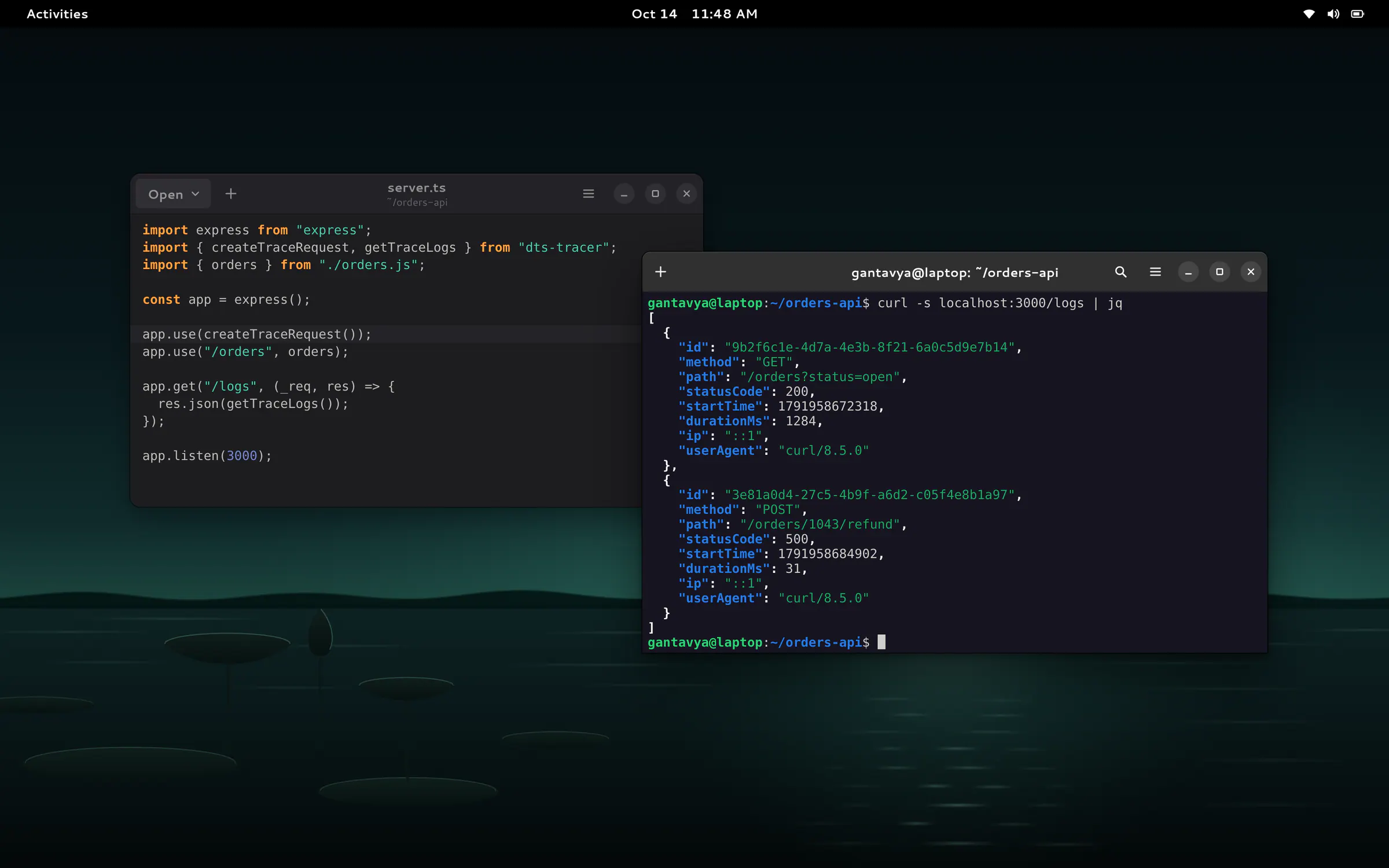
Task: Click the curl -s localhost:3000/logs command
Action: click(x=1000, y=303)
